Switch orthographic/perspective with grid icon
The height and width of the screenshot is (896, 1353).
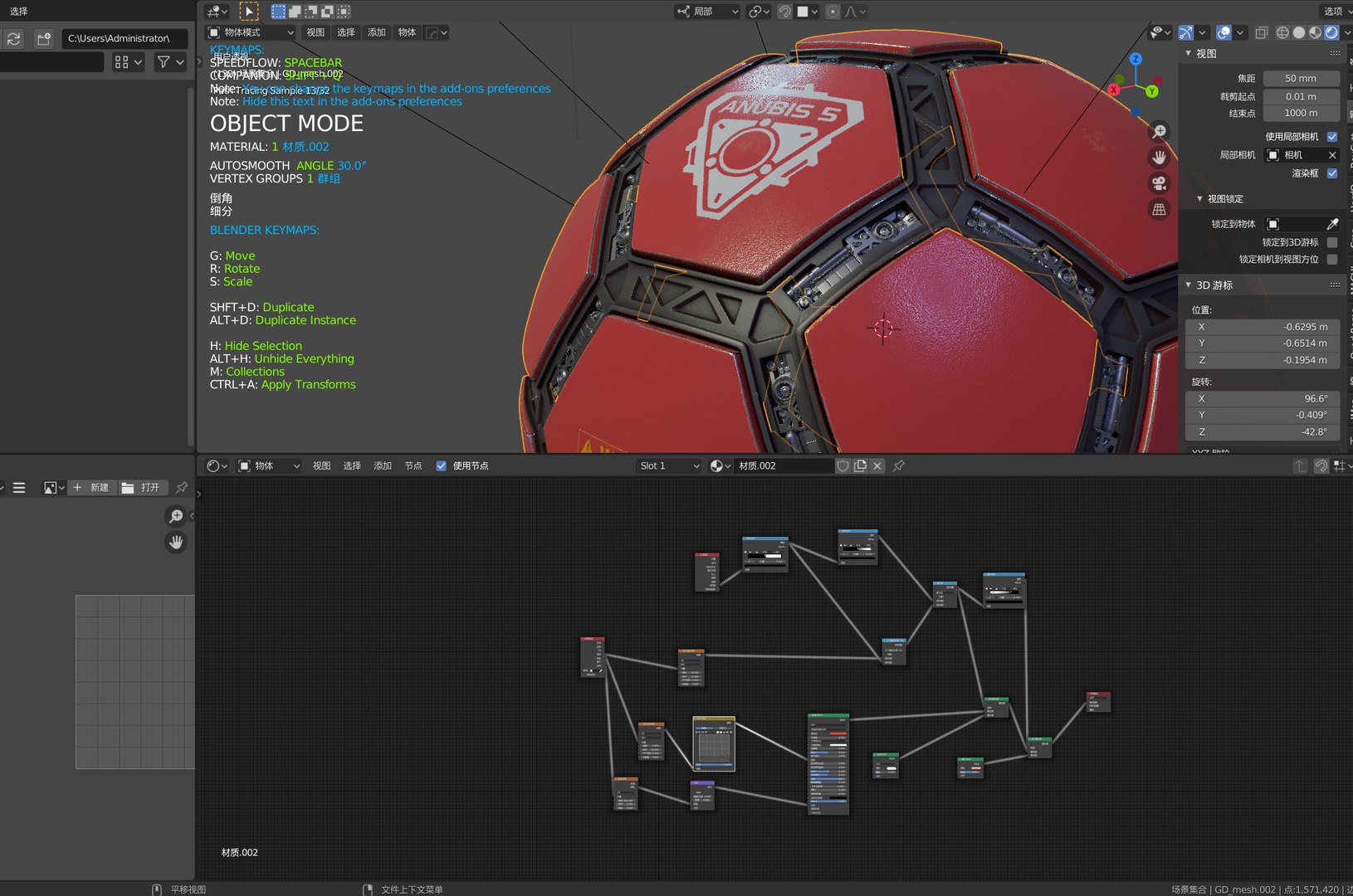click(1160, 209)
